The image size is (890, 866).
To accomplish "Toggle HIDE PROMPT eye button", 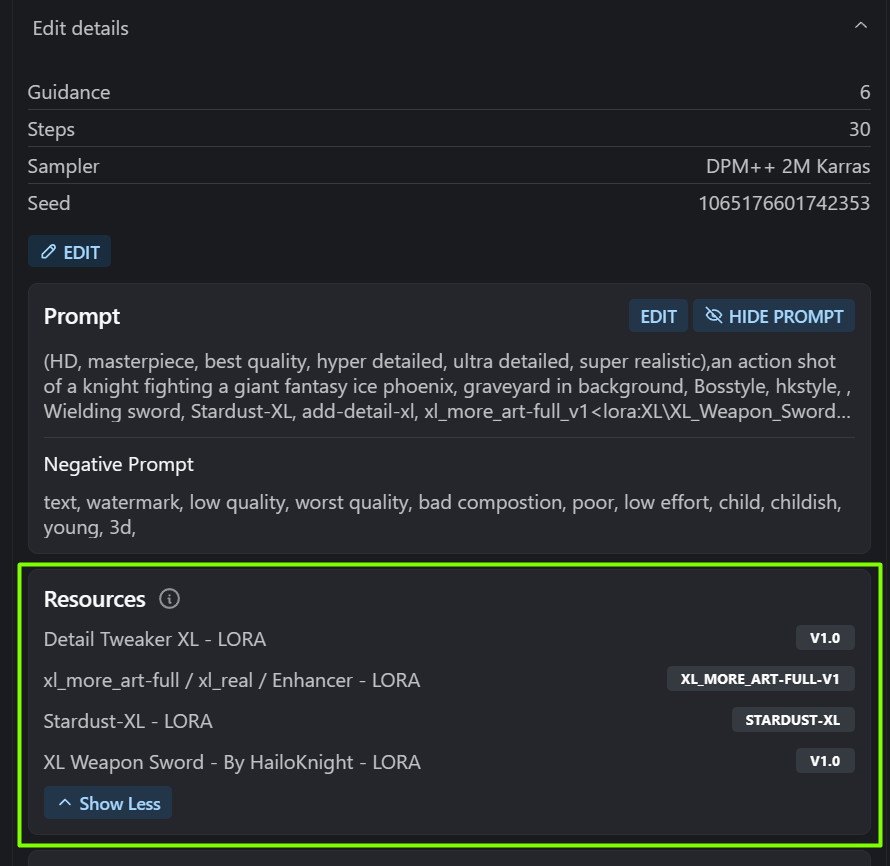I will tap(774, 316).
